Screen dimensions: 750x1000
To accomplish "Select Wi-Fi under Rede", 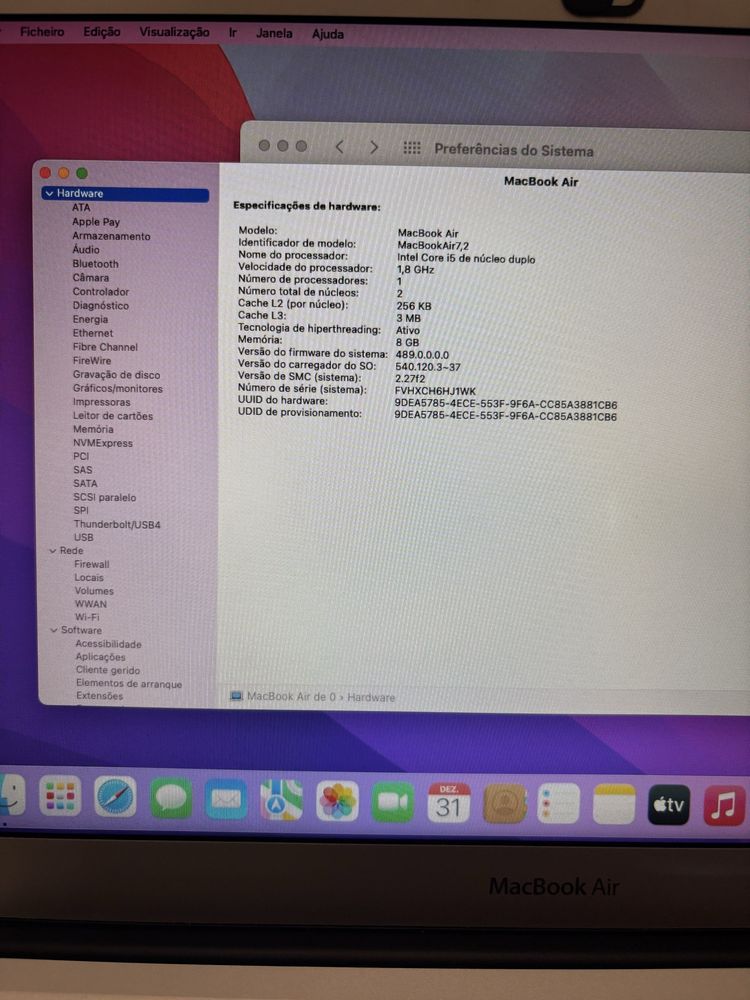I will pos(87,617).
